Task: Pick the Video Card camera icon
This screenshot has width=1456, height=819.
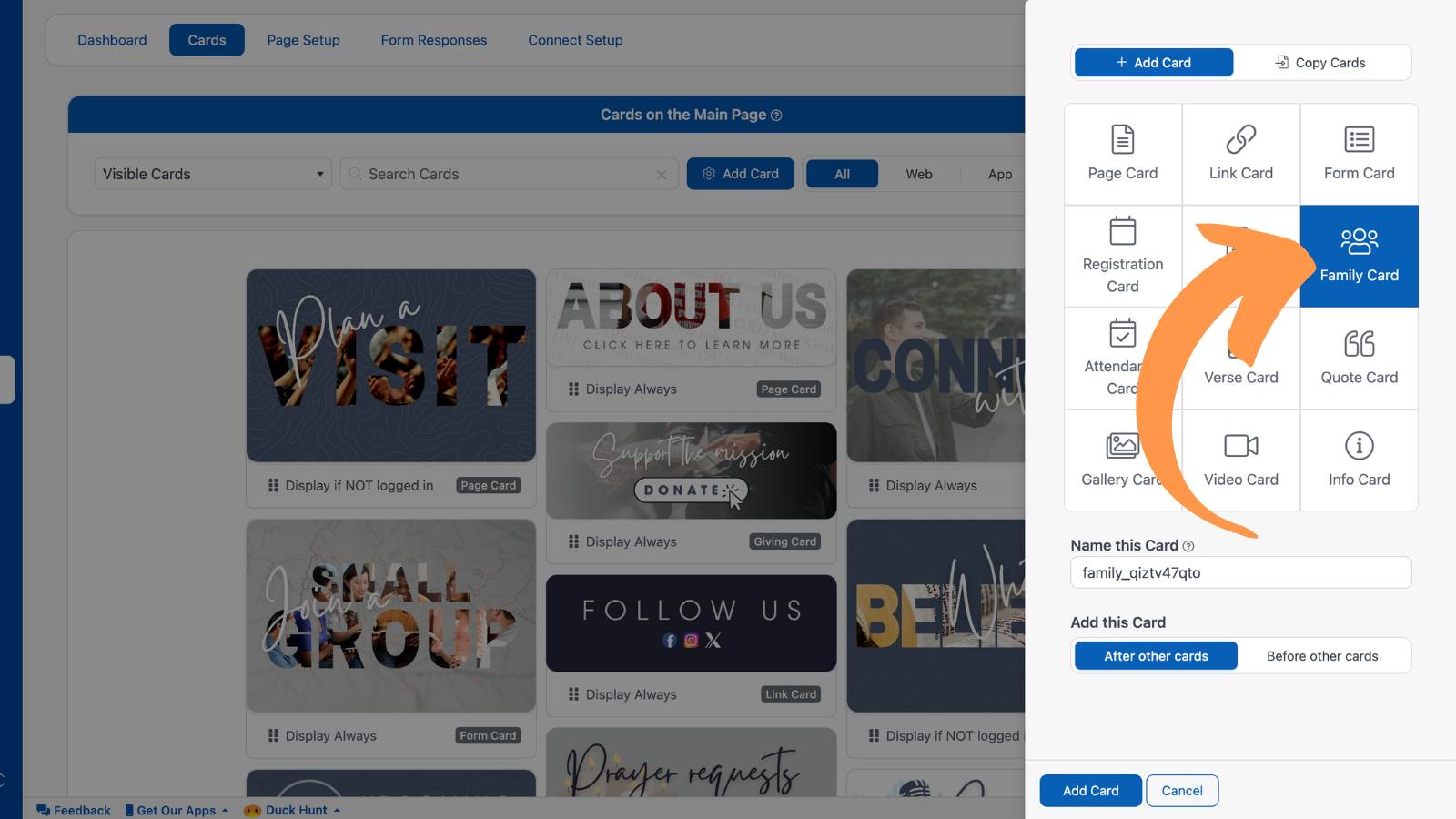Action: pyautogui.click(x=1240, y=446)
